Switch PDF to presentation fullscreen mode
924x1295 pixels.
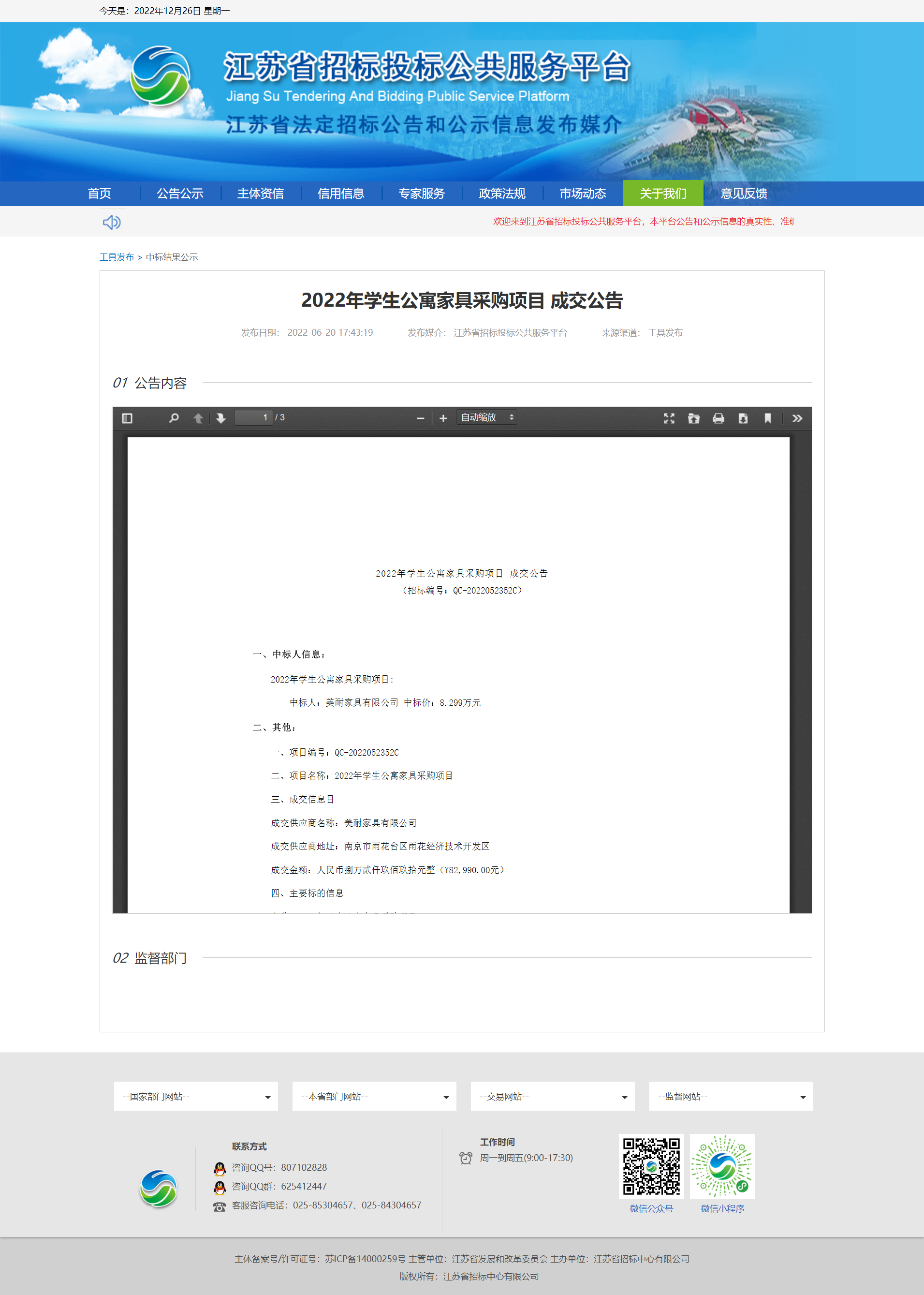pos(669,418)
